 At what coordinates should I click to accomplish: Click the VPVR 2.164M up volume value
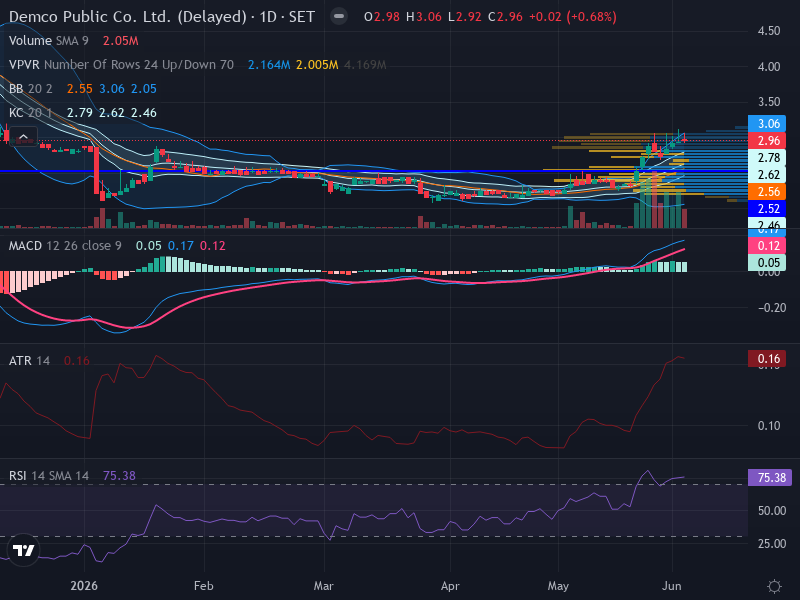click(x=269, y=65)
